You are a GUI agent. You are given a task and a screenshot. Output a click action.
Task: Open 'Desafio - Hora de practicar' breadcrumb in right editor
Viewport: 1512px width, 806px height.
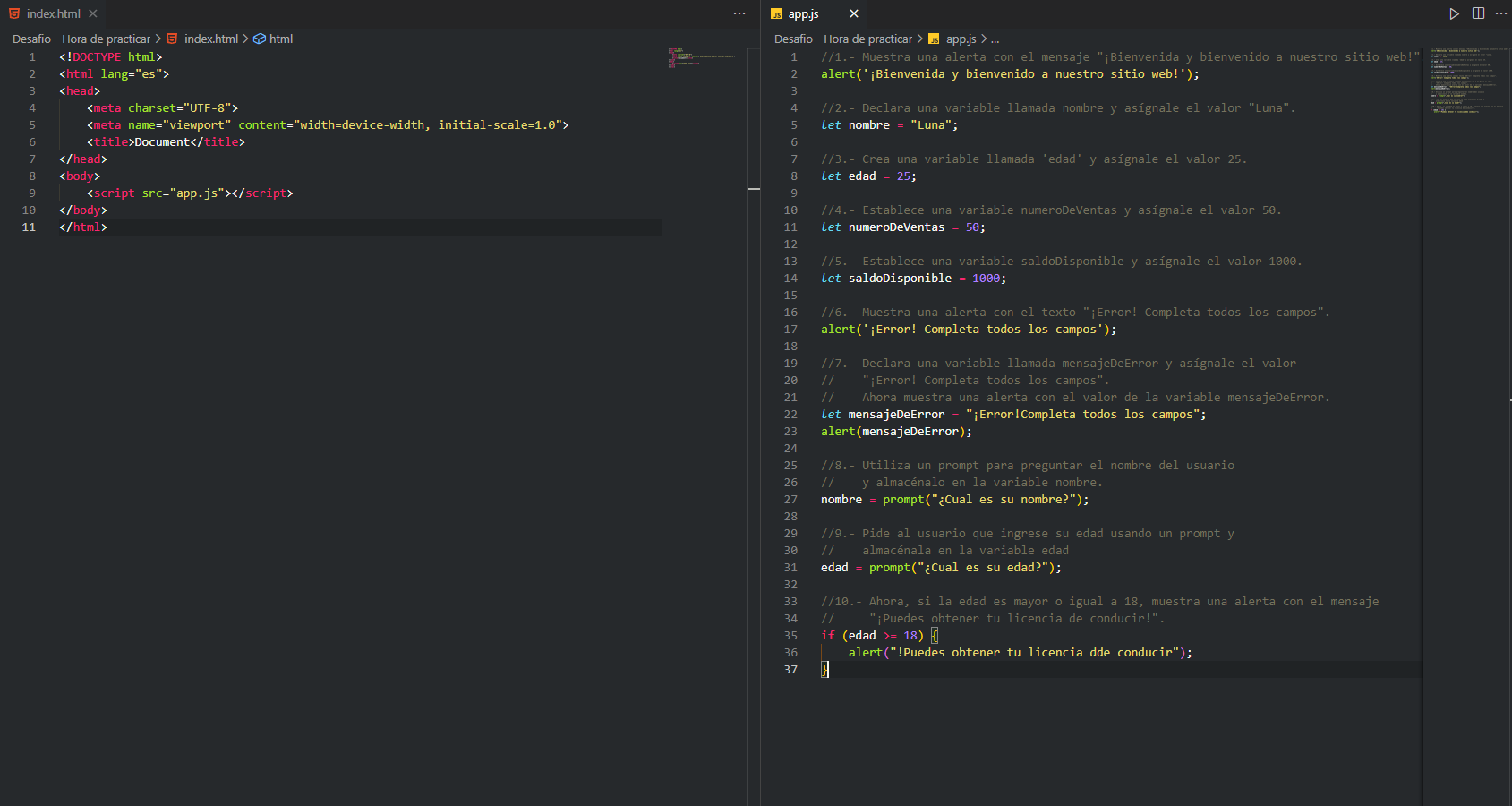tap(843, 39)
